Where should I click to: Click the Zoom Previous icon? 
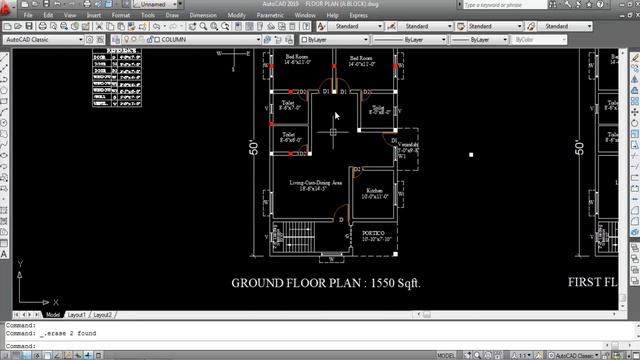(225, 27)
